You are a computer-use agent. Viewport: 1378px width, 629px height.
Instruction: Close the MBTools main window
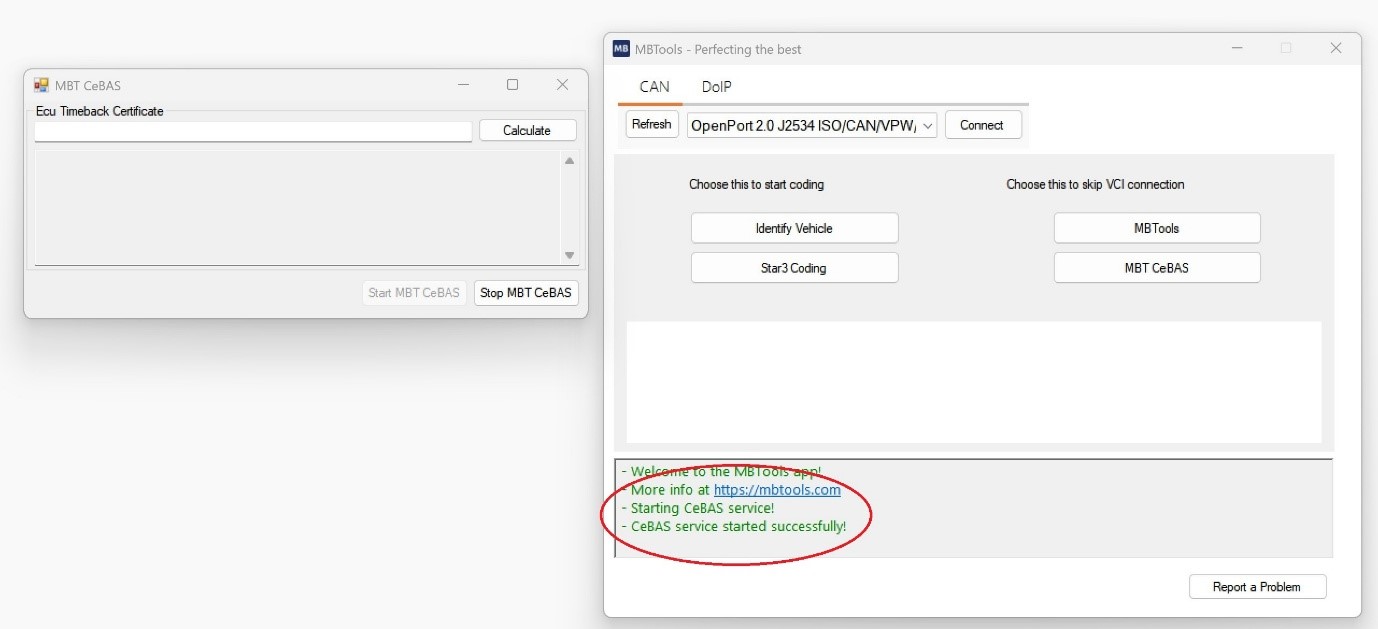(x=1335, y=48)
